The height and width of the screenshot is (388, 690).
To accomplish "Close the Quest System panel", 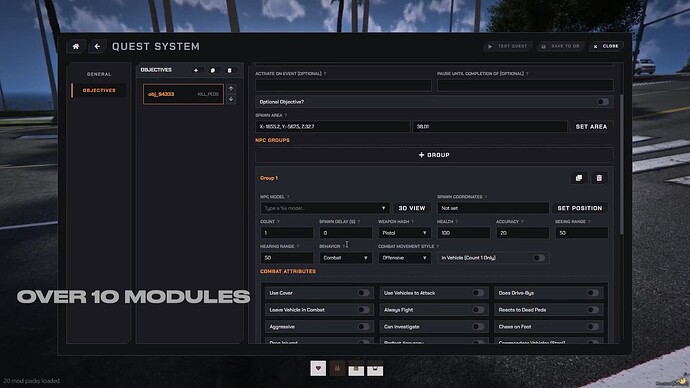I will 606,46.
